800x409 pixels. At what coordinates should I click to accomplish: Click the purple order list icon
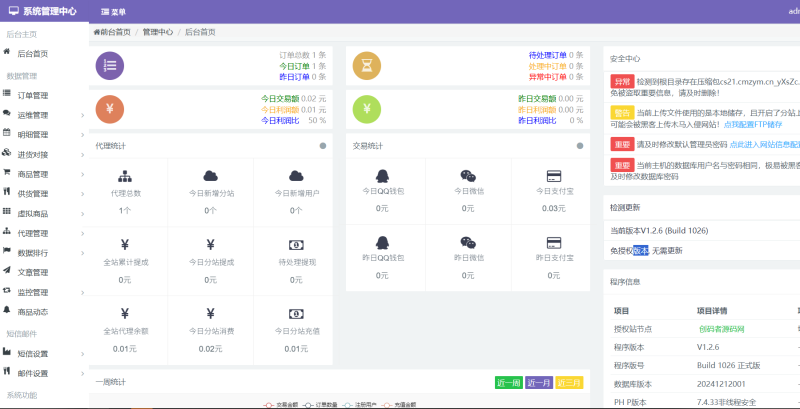coord(110,65)
